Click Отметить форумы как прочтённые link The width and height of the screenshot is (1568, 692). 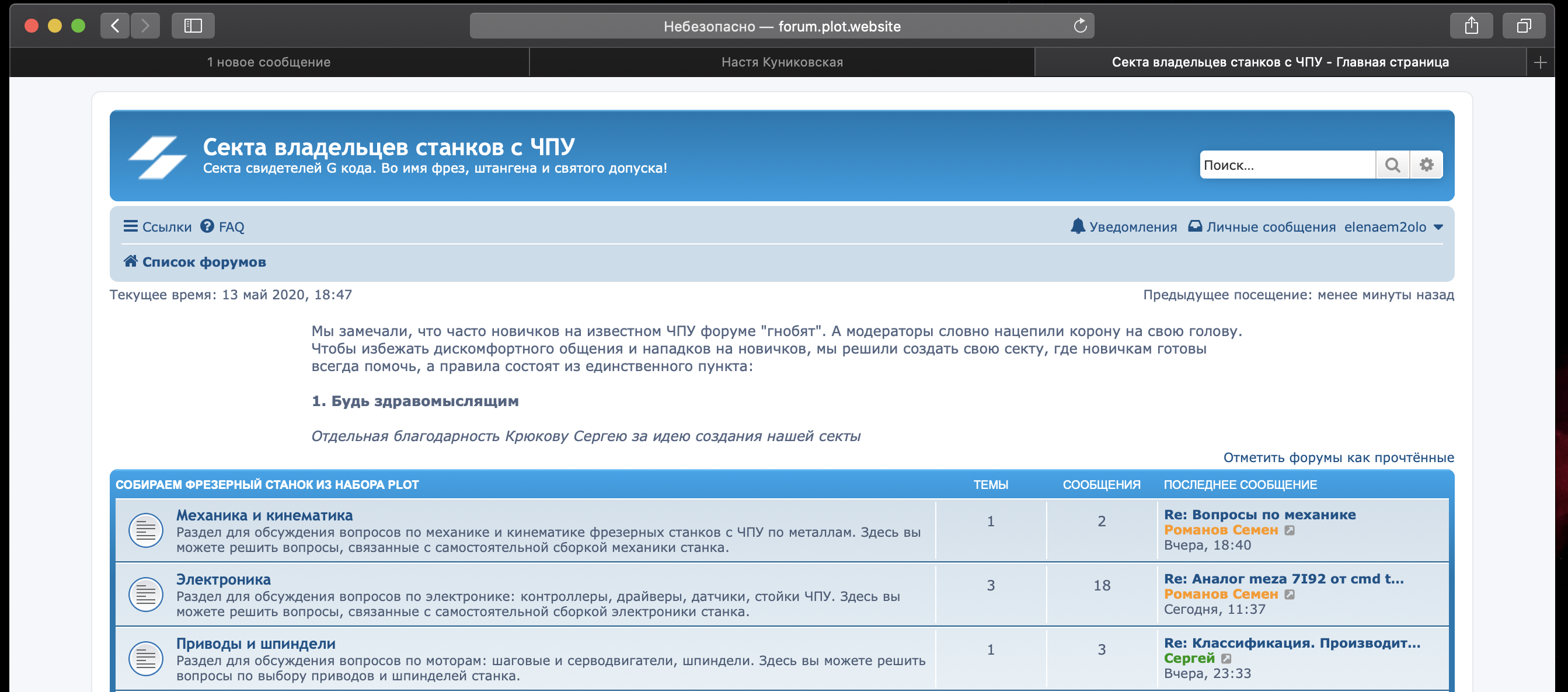tap(1338, 457)
